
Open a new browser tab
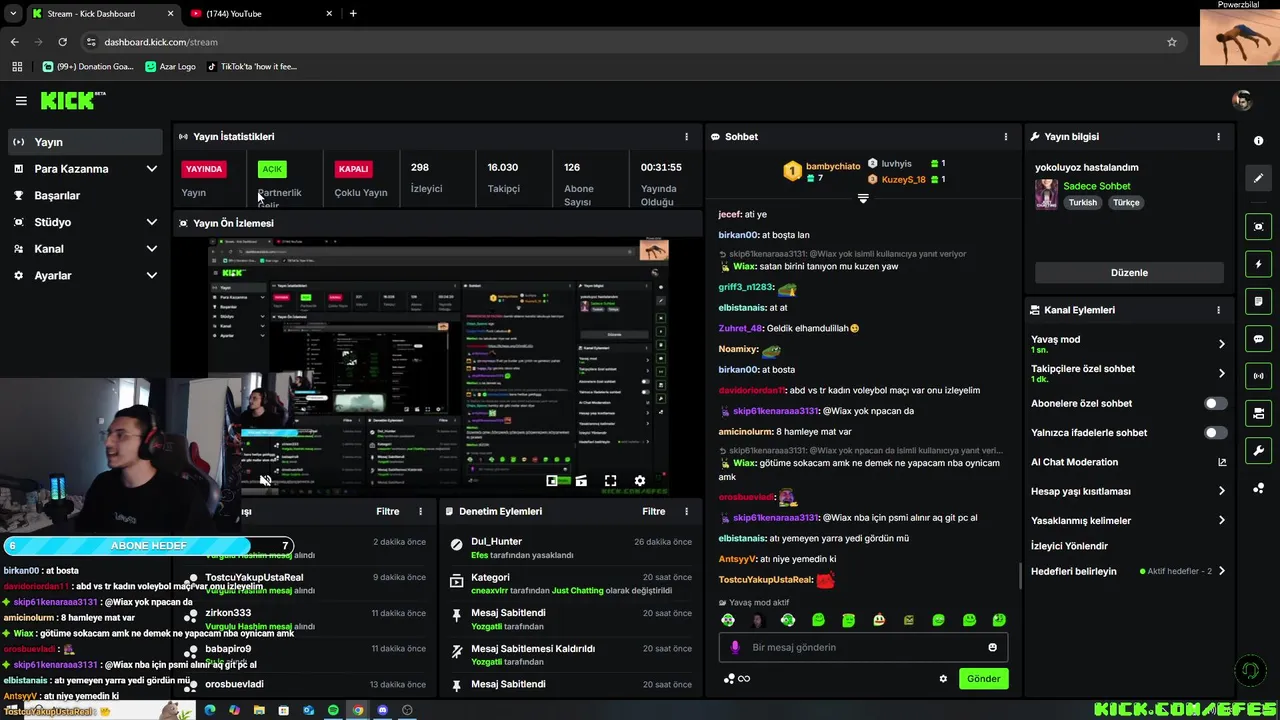[353, 13]
